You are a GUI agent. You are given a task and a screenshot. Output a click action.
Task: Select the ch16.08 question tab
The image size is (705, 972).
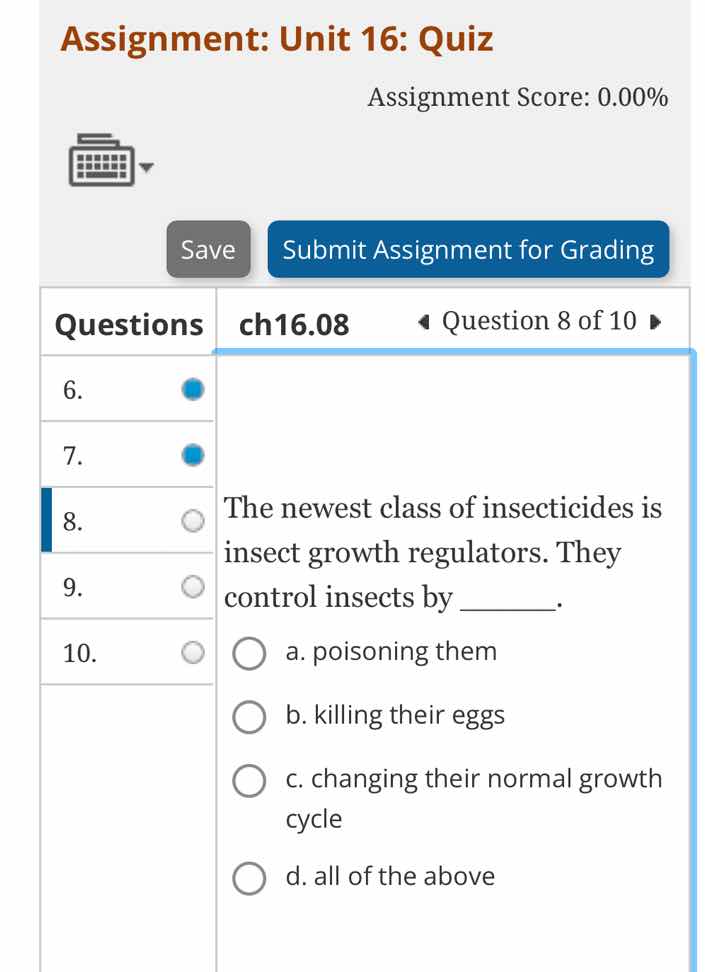(290, 323)
